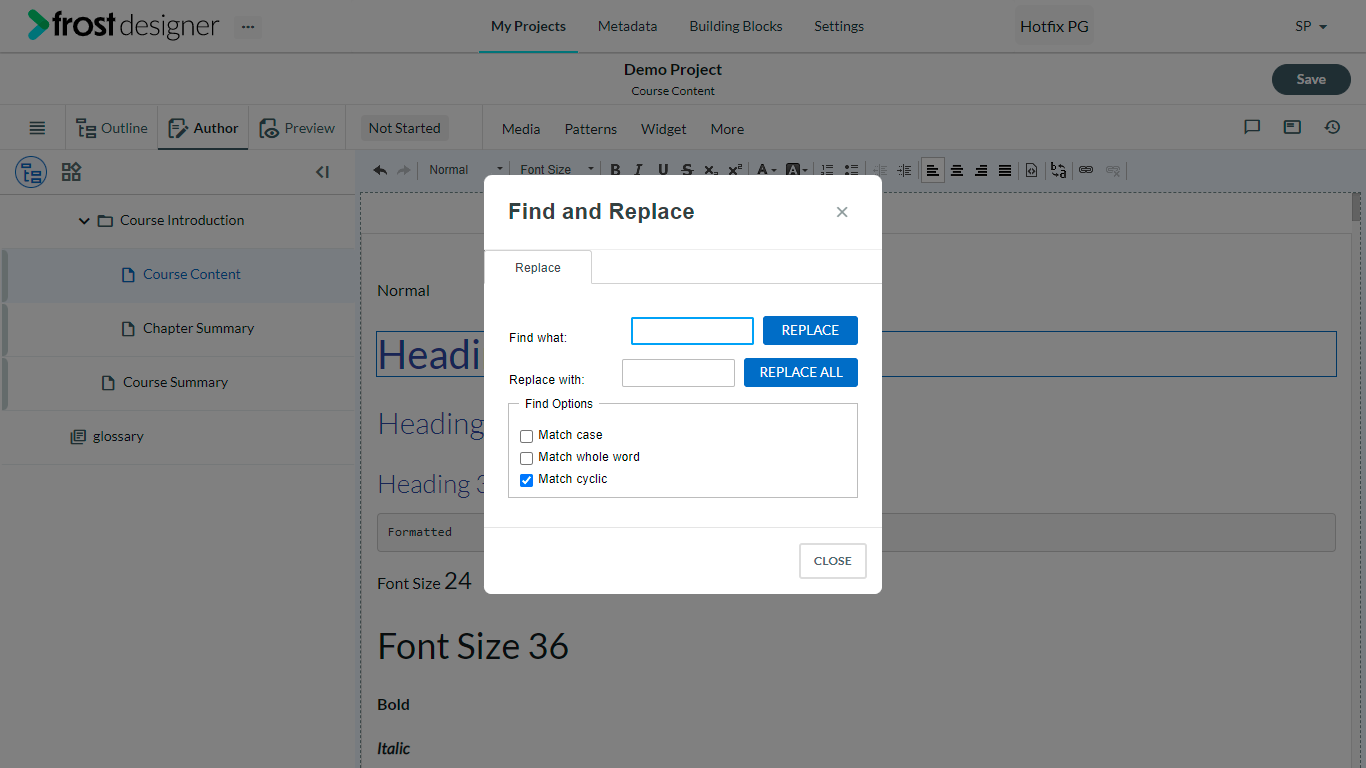Insert a numbered list
Image resolution: width=1366 pixels, height=768 pixels.
(827, 170)
